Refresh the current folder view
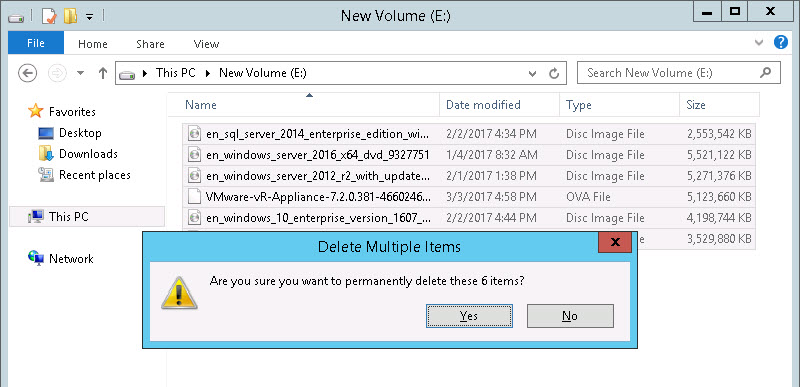 [554, 73]
